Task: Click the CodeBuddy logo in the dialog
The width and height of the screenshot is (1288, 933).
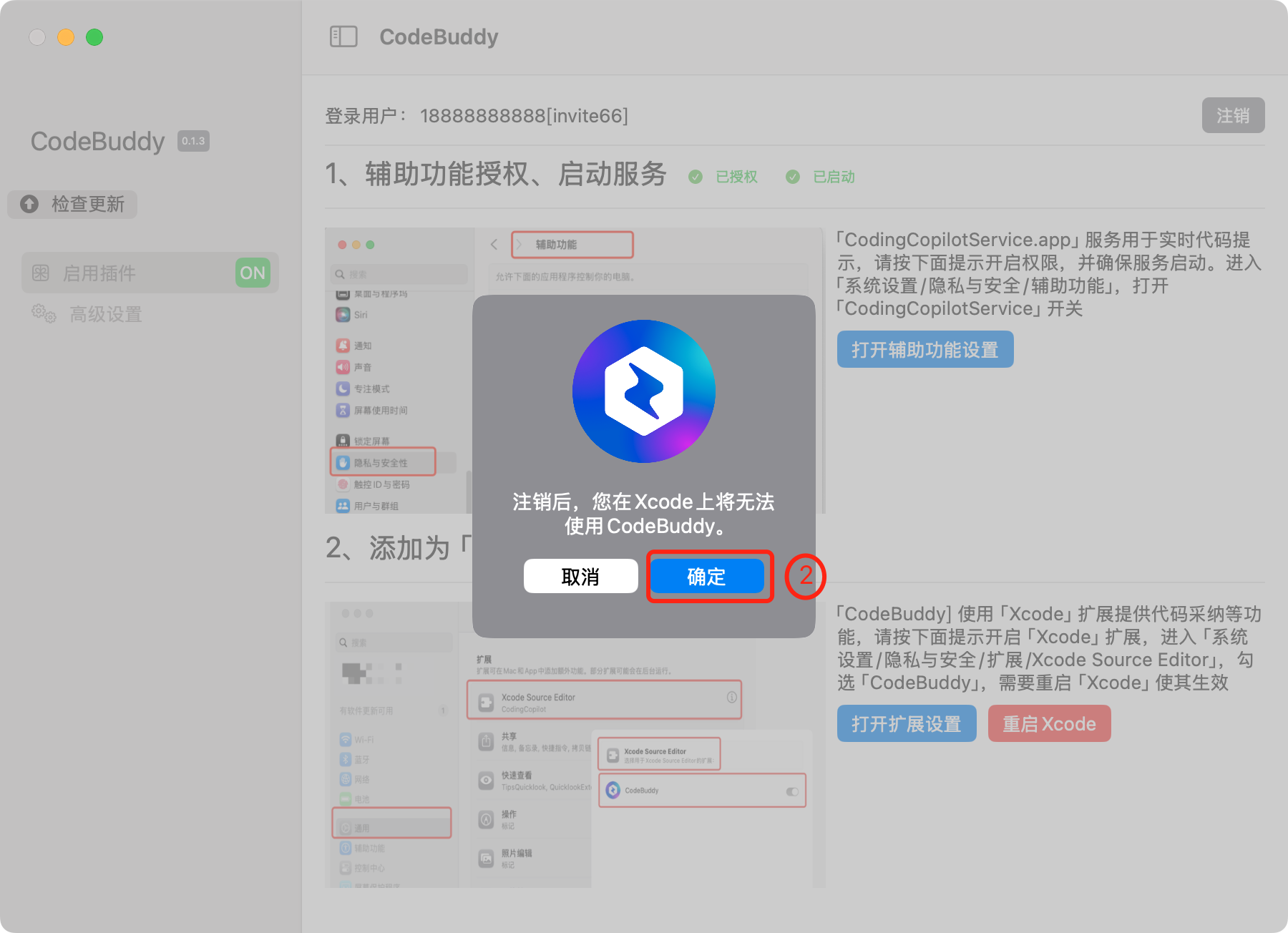Action: 643,391
